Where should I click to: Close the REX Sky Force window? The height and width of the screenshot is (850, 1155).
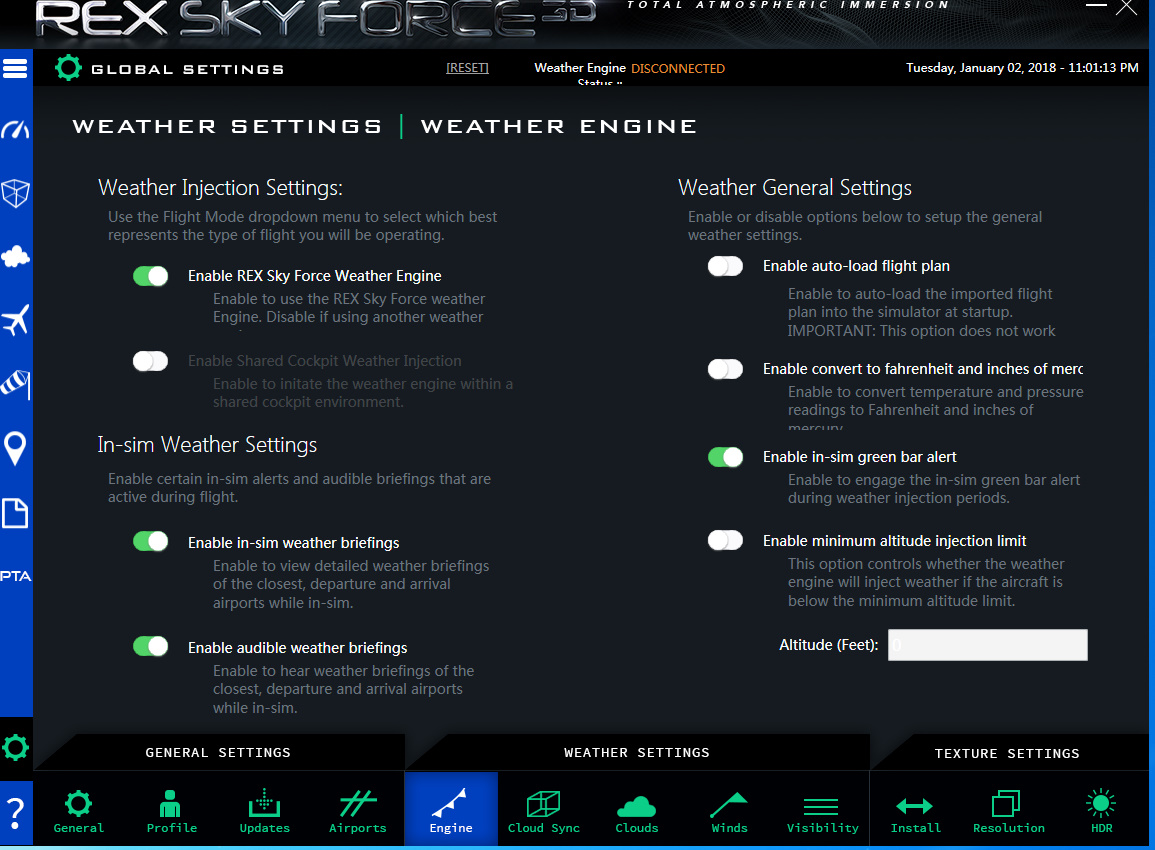tap(1126, 7)
